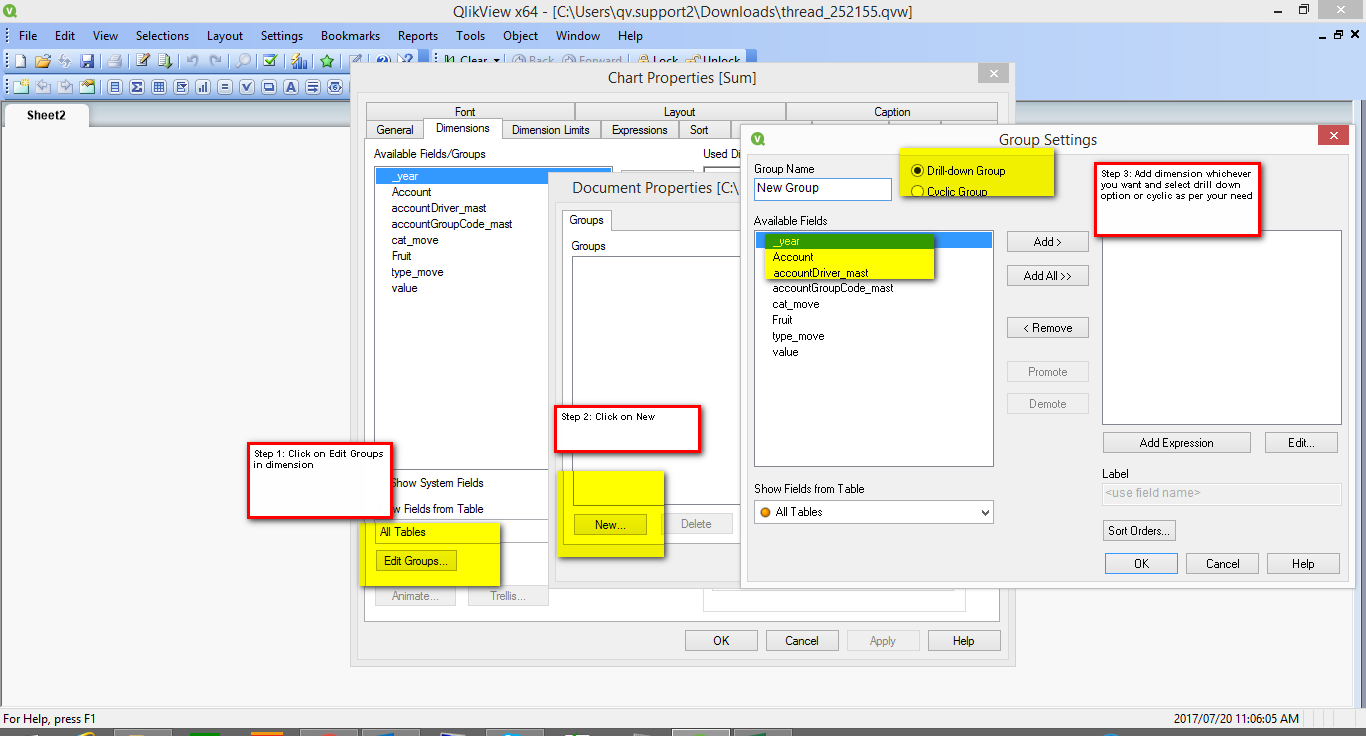
Task: Select the Cyclic Group radio button
Action: [x=917, y=191]
